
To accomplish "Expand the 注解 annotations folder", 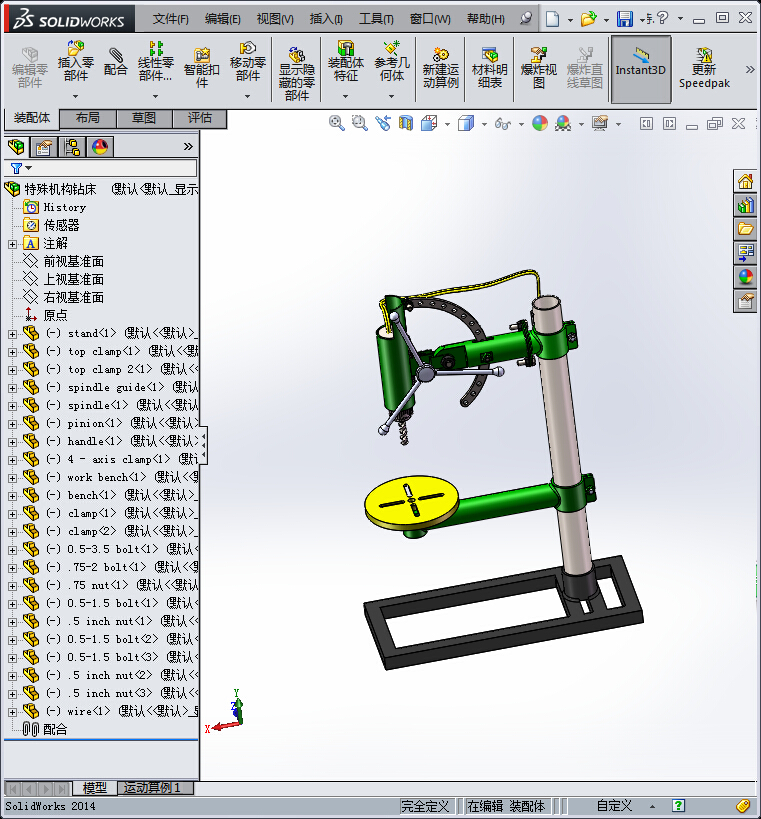I will tap(13, 244).
